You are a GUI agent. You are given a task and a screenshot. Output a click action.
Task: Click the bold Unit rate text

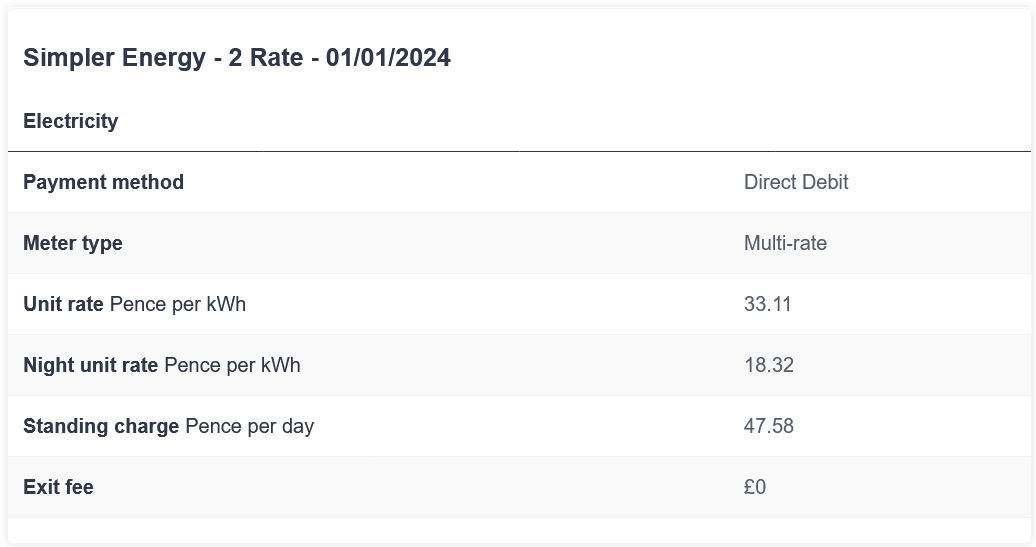point(63,304)
